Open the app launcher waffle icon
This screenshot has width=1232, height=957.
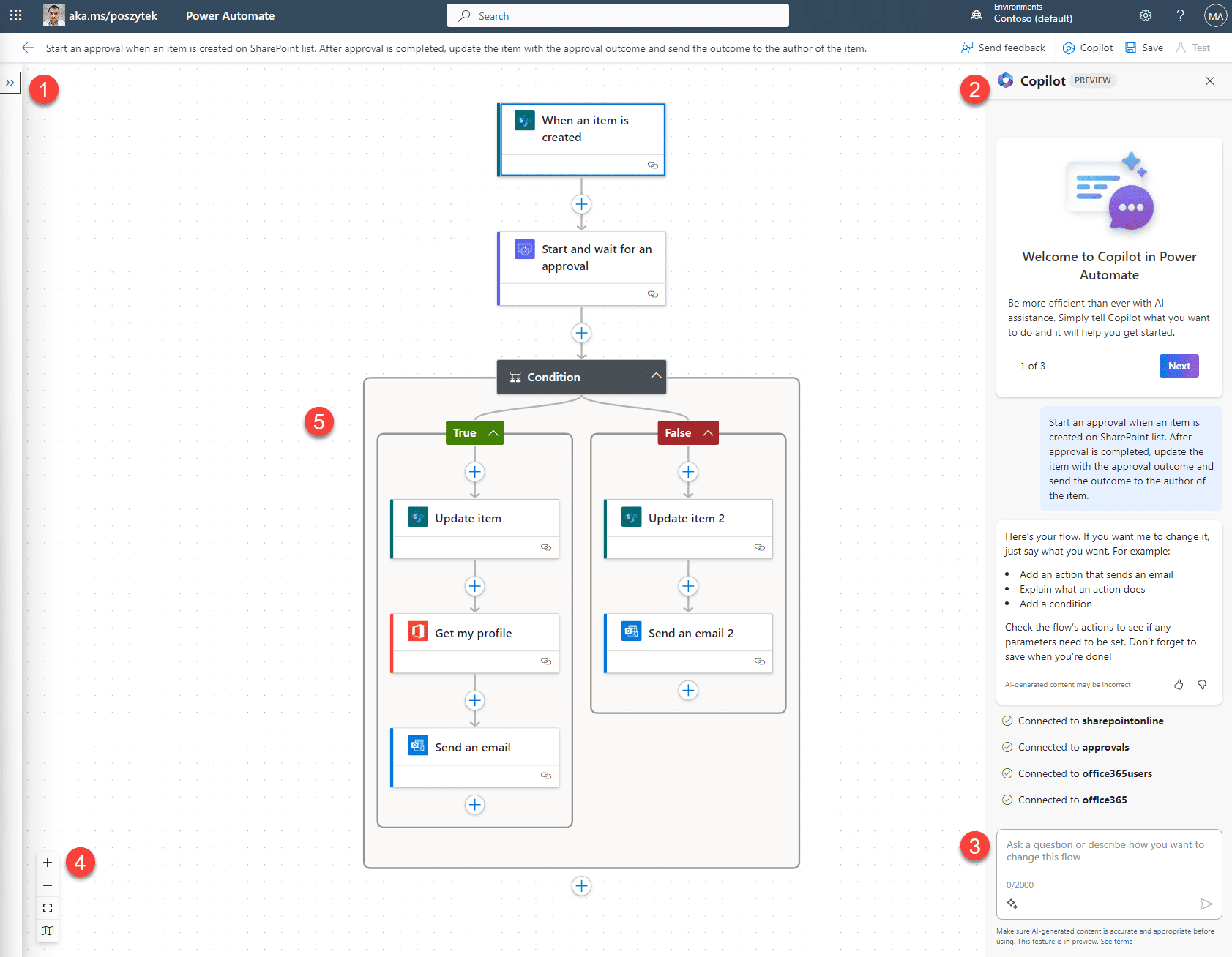(x=15, y=15)
